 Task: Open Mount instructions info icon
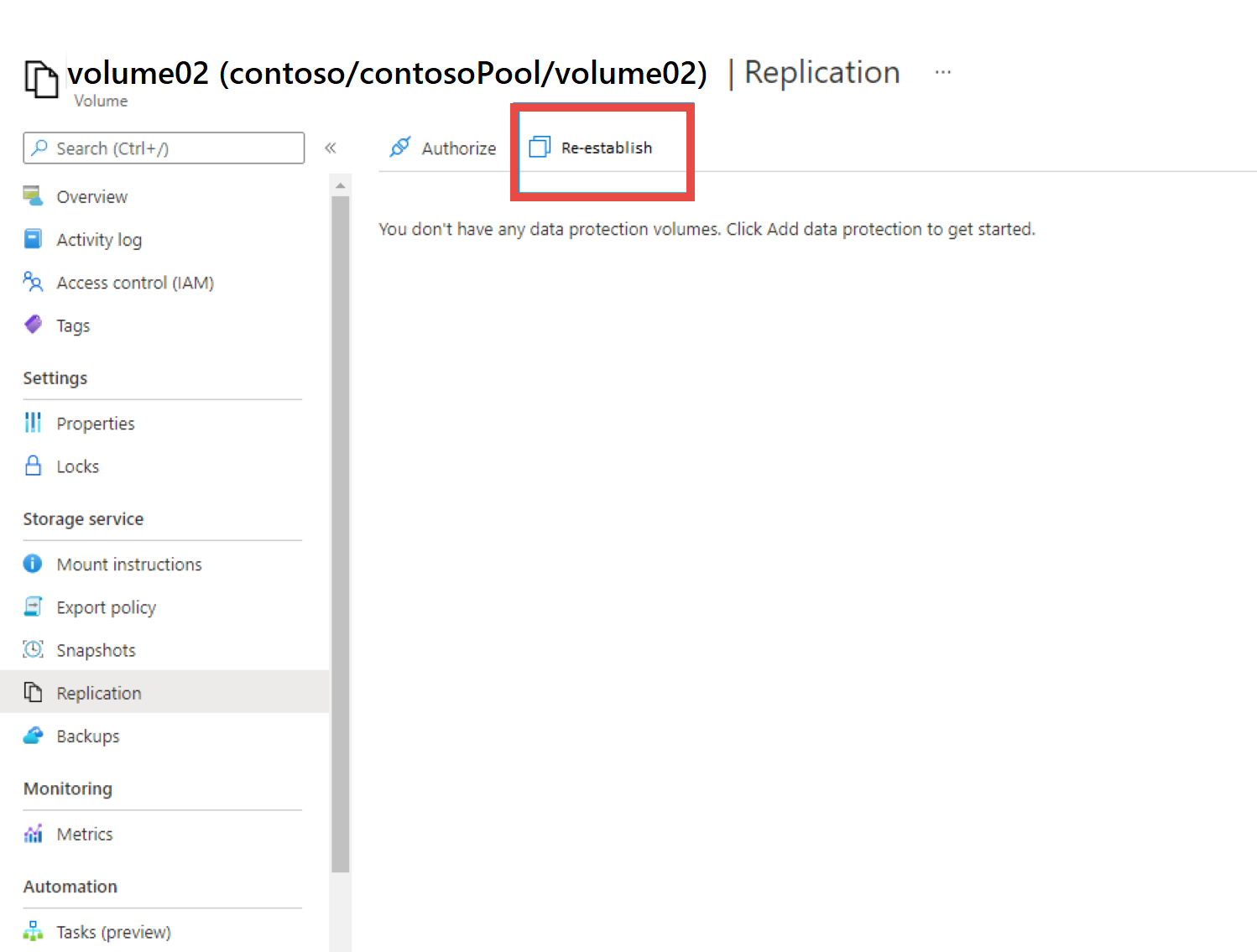pos(33,564)
